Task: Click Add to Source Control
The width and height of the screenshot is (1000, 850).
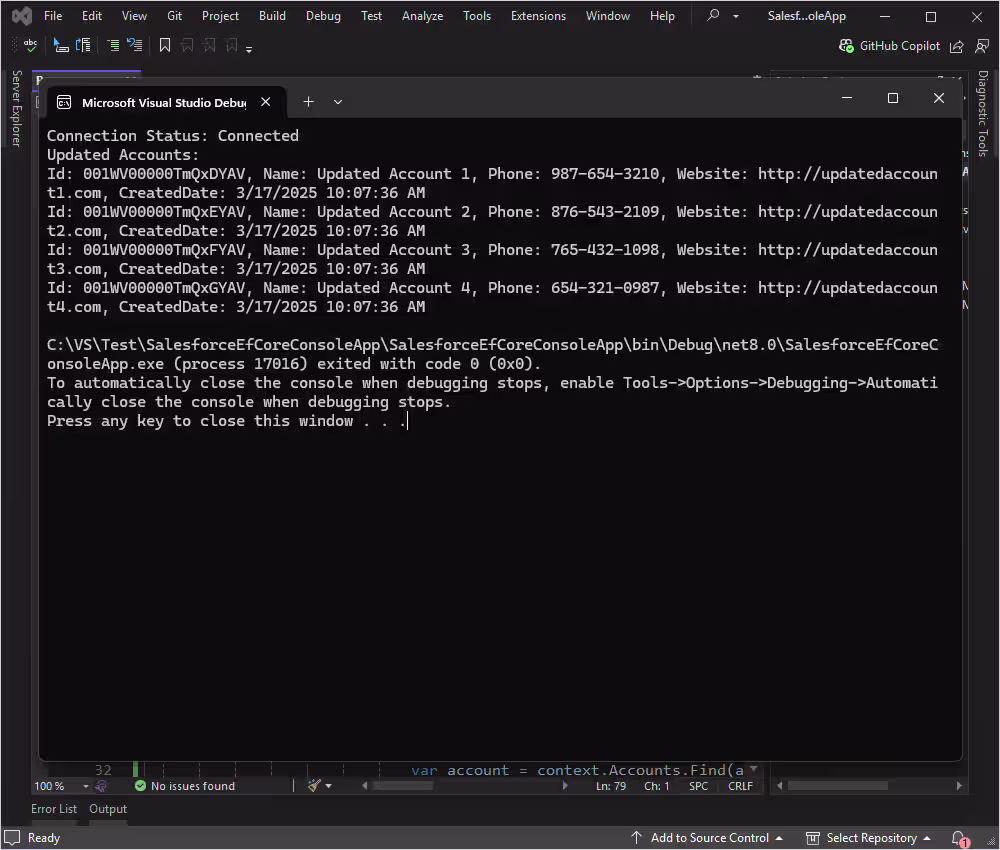Action: point(710,838)
